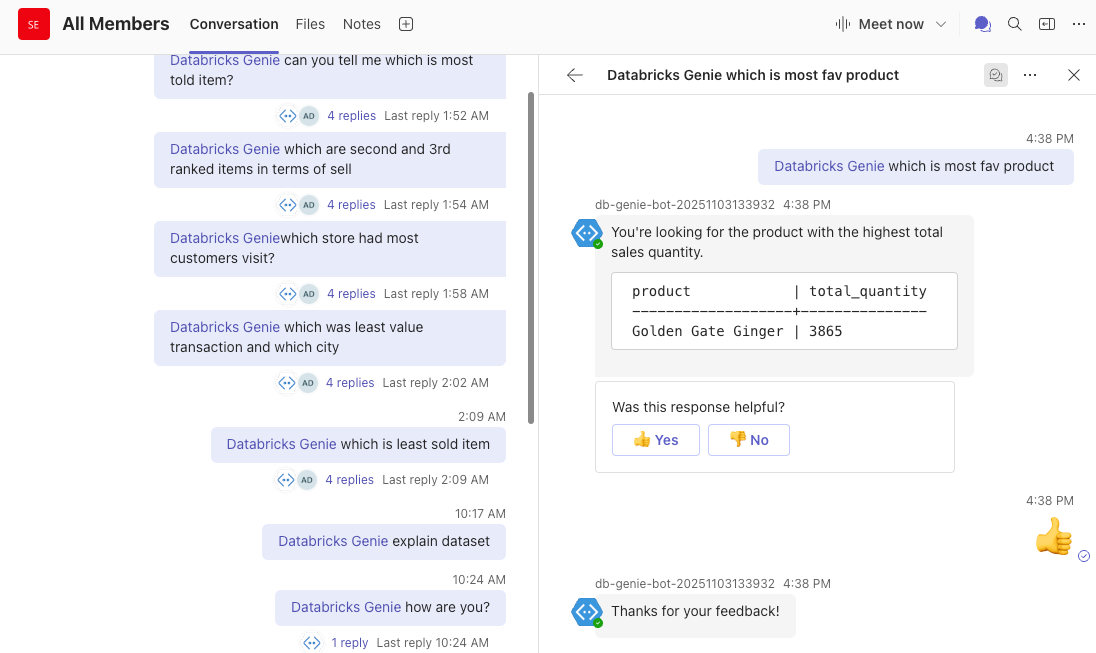
Task: Click 'Was this response helpful?' text
Action: pyautogui.click(x=698, y=407)
